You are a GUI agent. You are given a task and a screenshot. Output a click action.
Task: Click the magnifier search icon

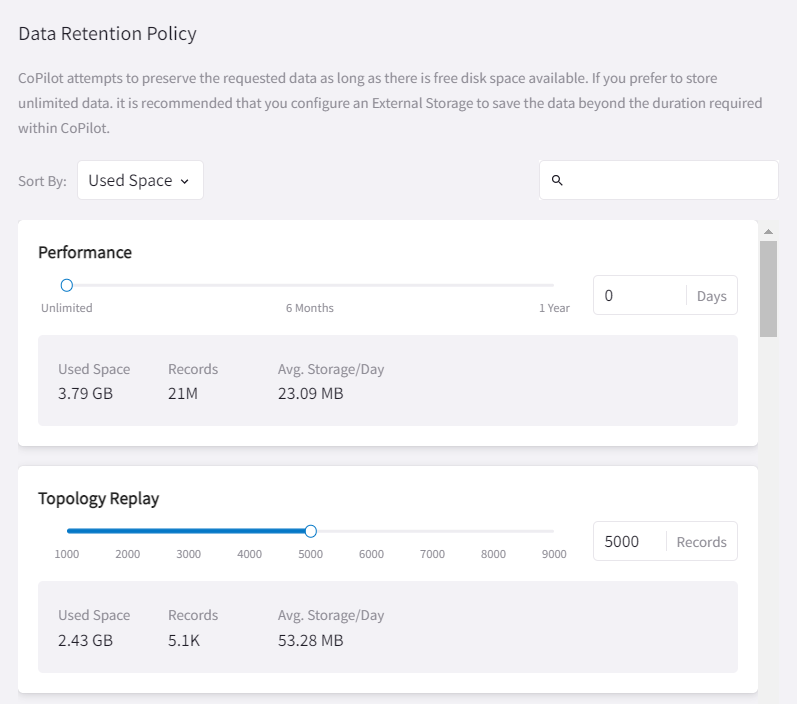coord(558,181)
